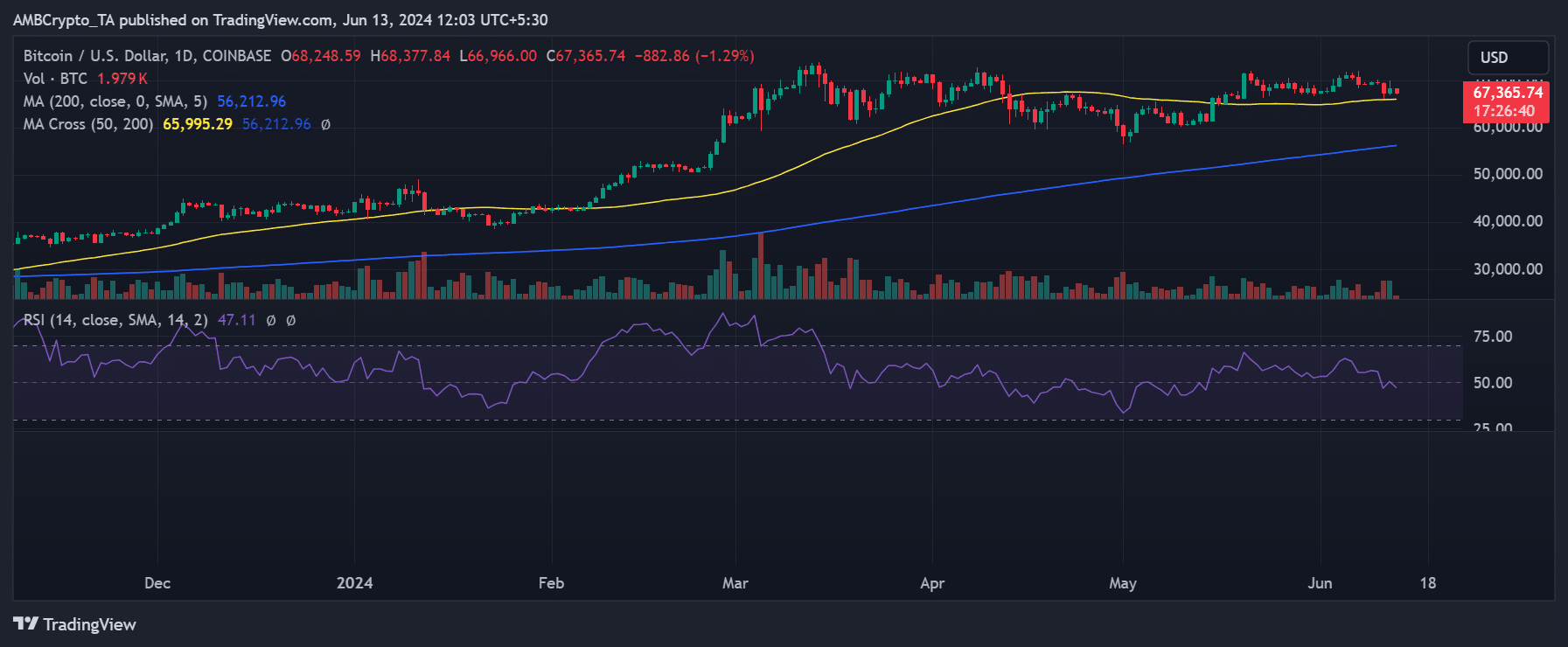Image resolution: width=1568 pixels, height=647 pixels.
Task: Click the low price L66,966.00
Action: (x=498, y=56)
